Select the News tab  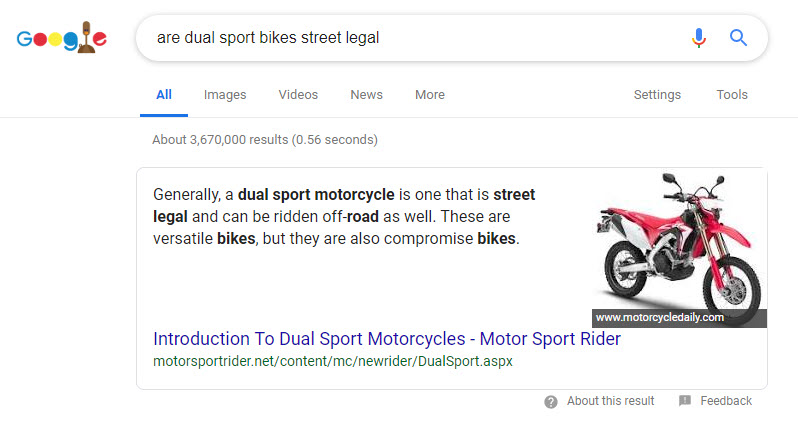[366, 95]
